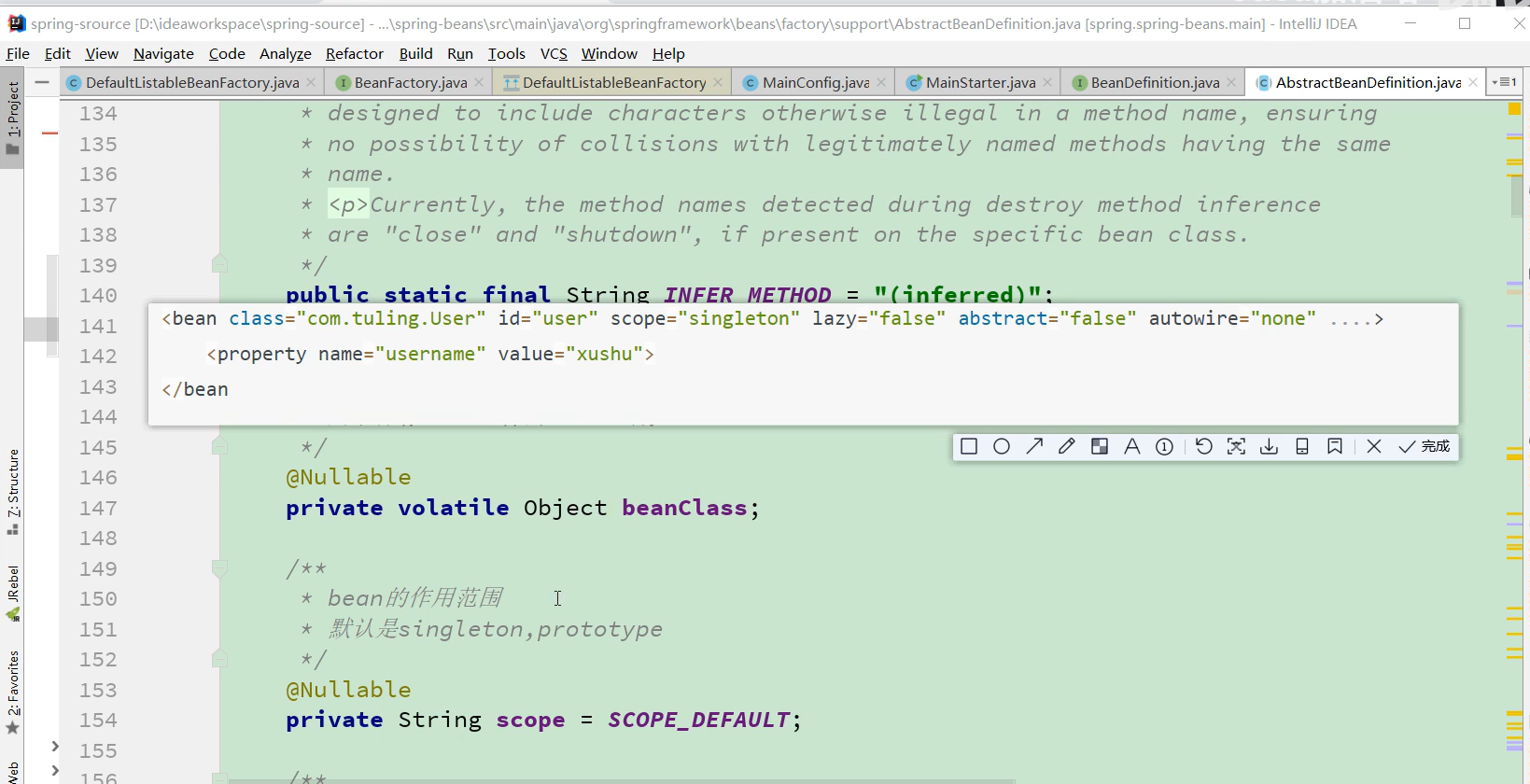Open the Run menu
Viewport: 1530px width, 784px height.
(x=460, y=54)
